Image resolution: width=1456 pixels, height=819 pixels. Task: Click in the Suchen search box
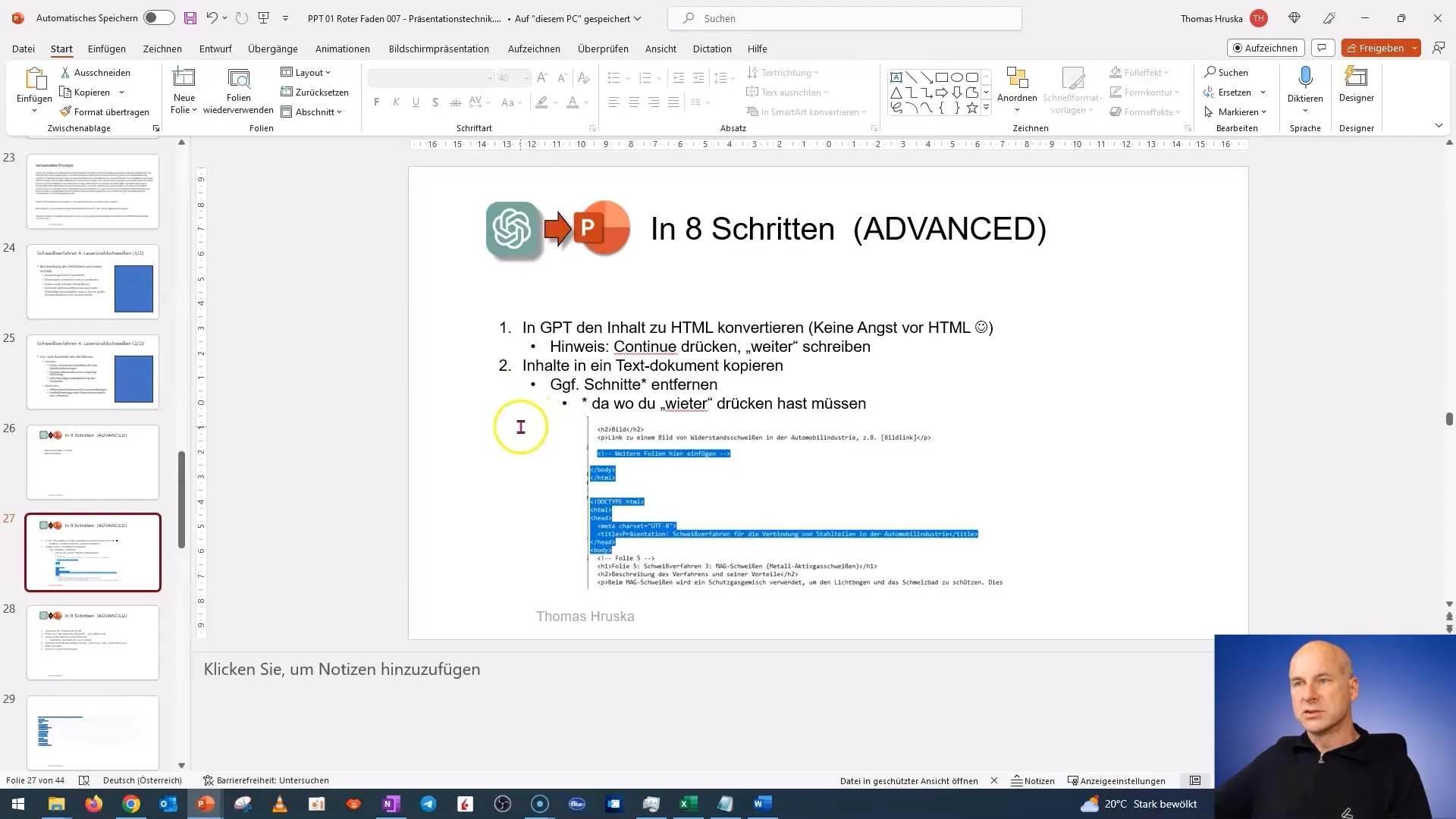[844, 18]
